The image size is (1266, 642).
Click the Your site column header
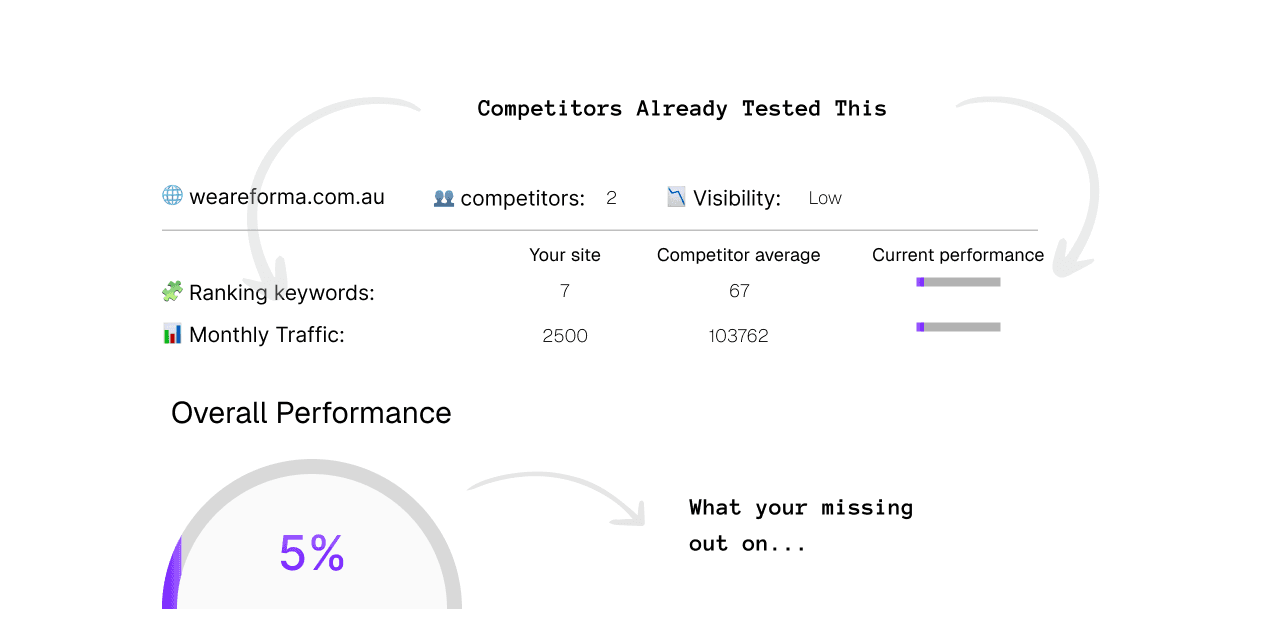(565, 255)
